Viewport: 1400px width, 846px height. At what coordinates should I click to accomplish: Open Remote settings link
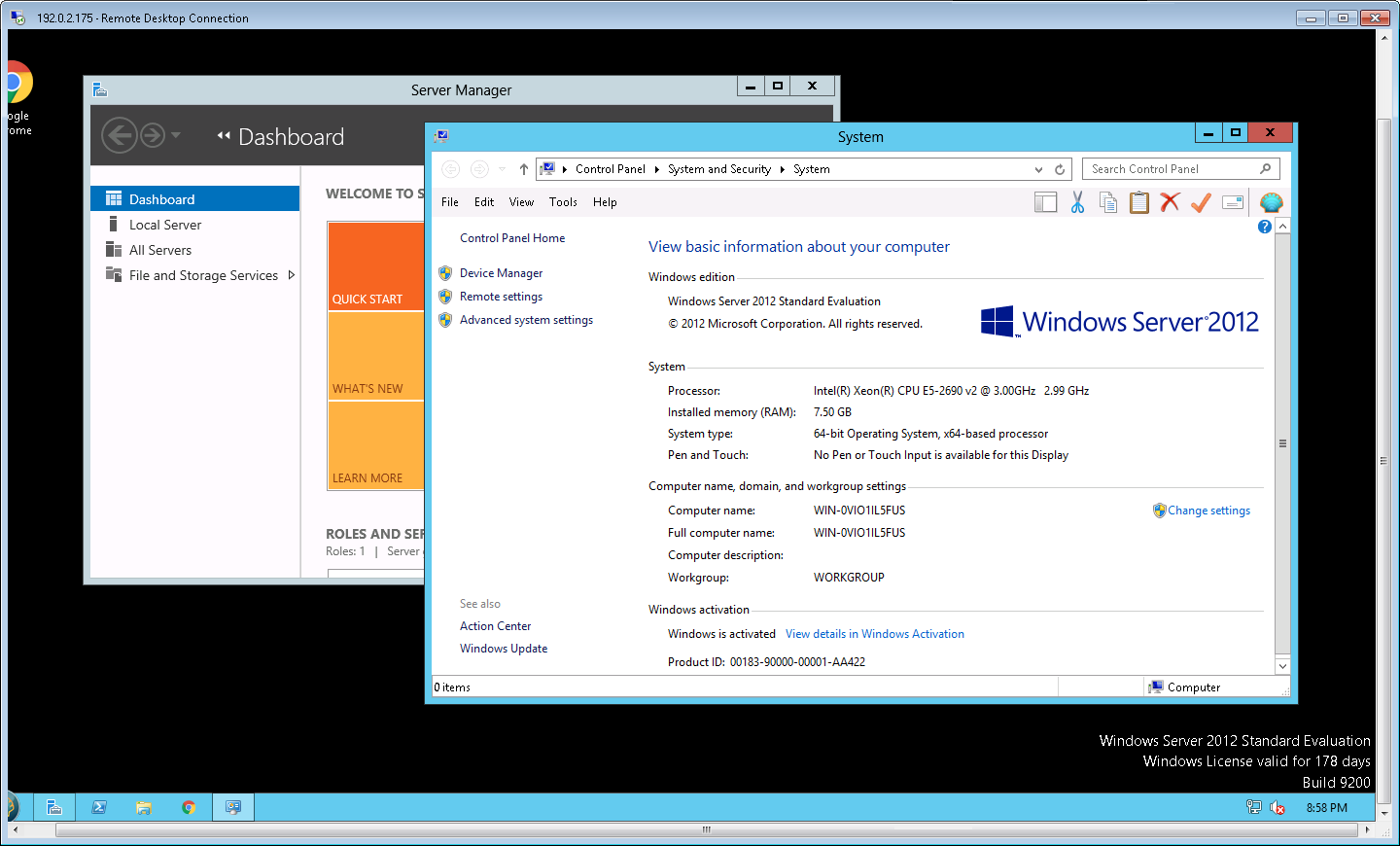[x=501, y=297]
